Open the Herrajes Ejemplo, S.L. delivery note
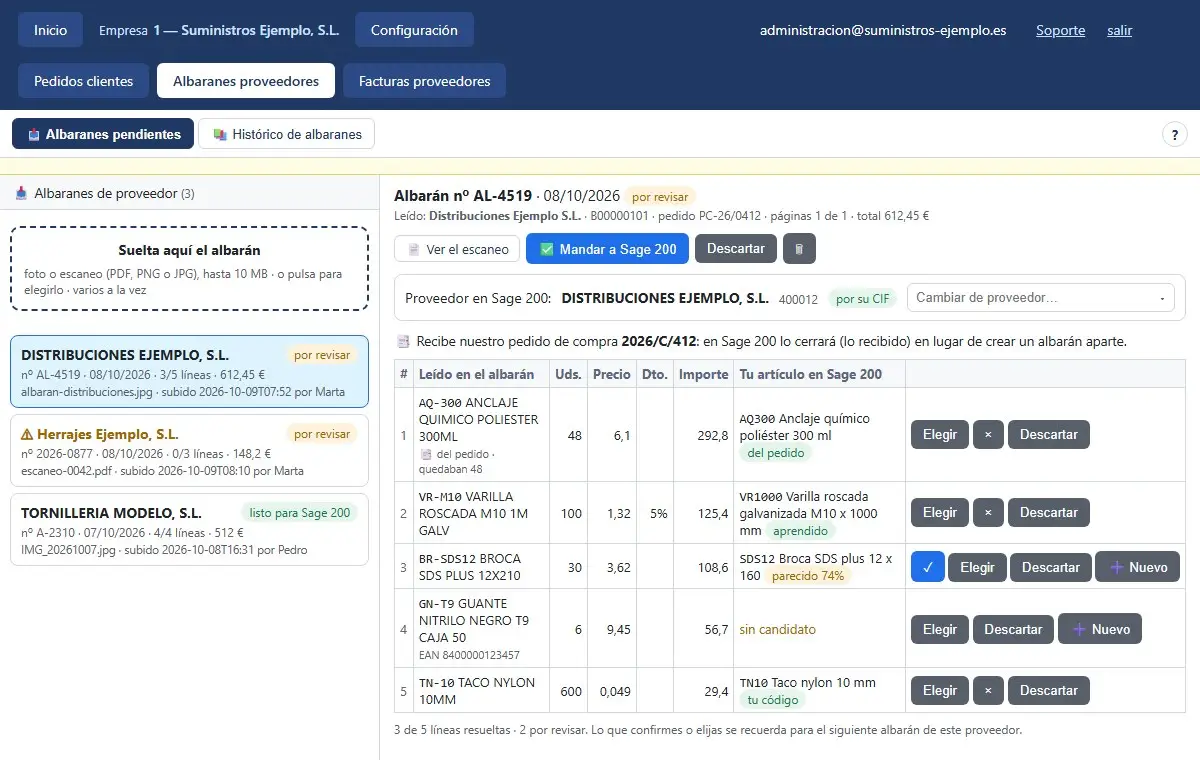The width and height of the screenshot is (1200, 760). [189, 450]
